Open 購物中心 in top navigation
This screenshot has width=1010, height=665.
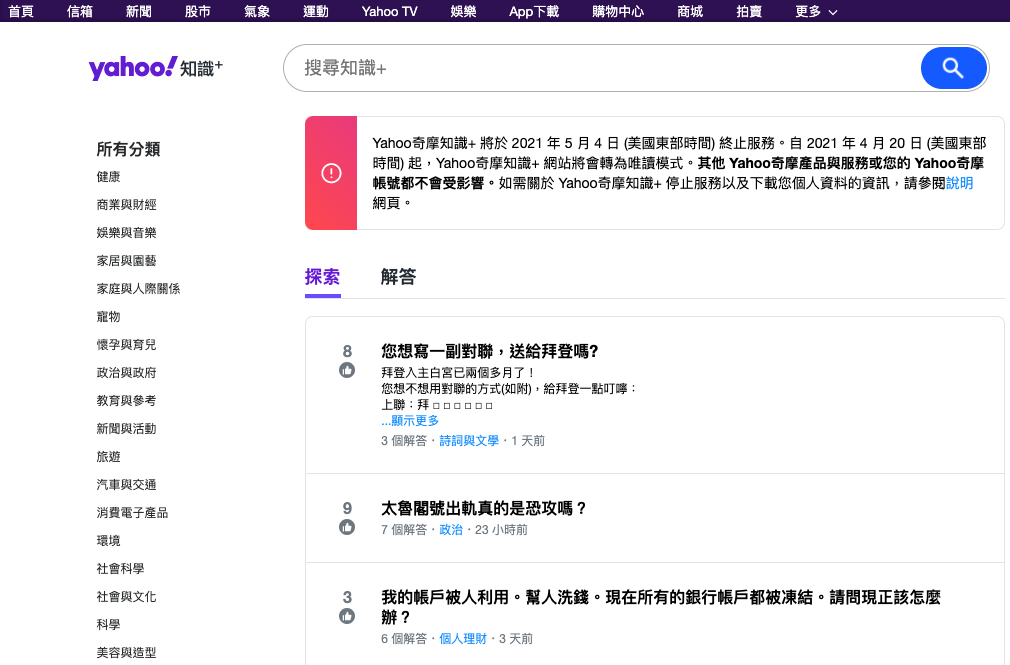point(618,12)
